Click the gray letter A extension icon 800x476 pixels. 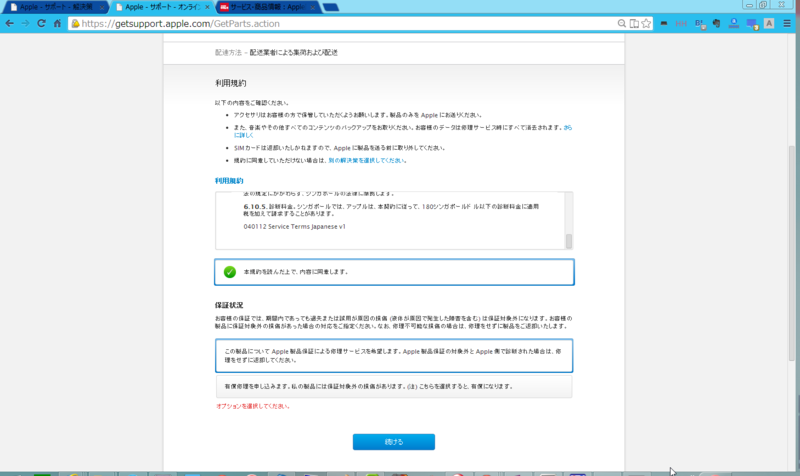pyautogui.click(x=769, y=23)
